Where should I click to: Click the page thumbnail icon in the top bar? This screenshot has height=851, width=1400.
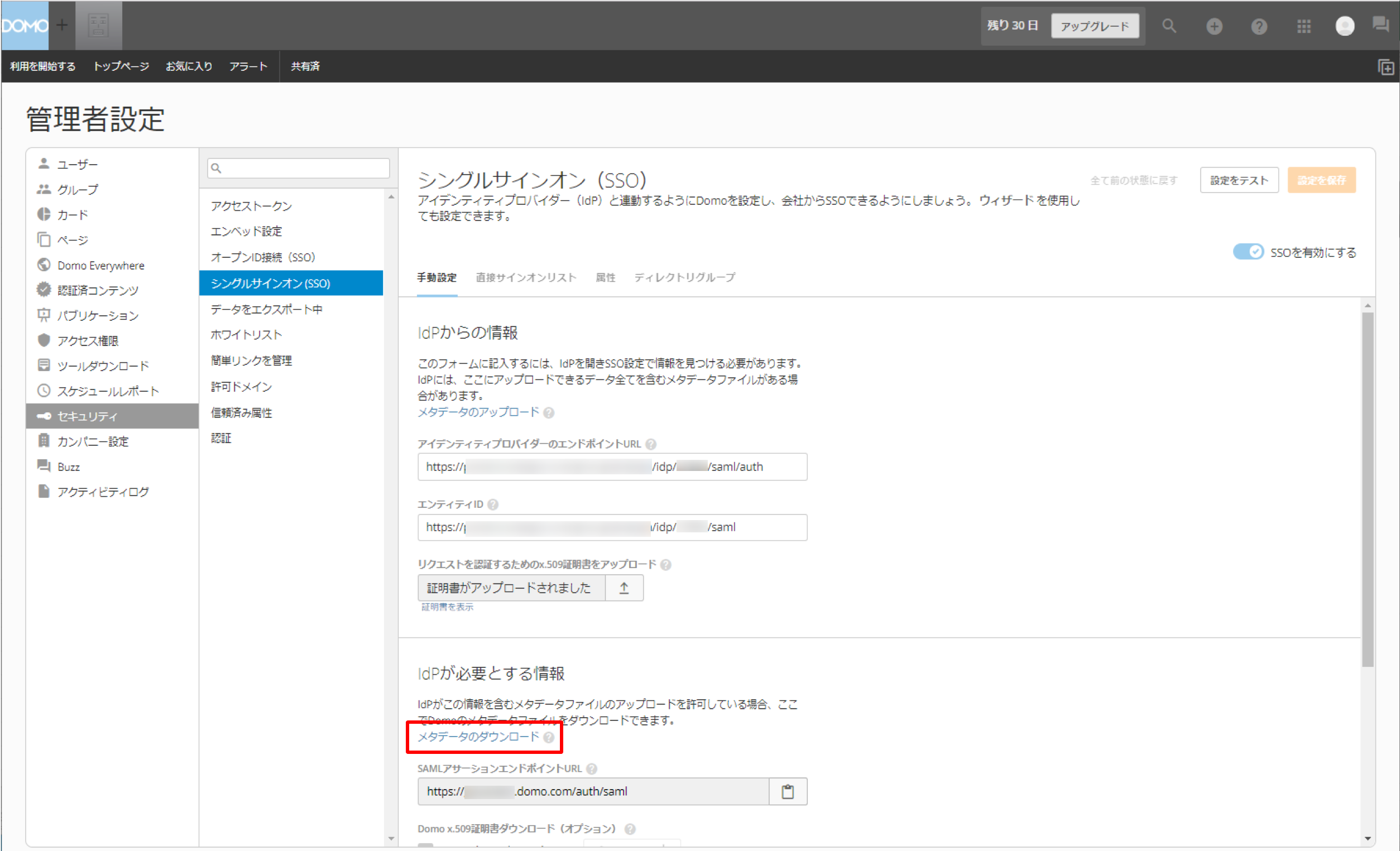(x=98, y=26)
